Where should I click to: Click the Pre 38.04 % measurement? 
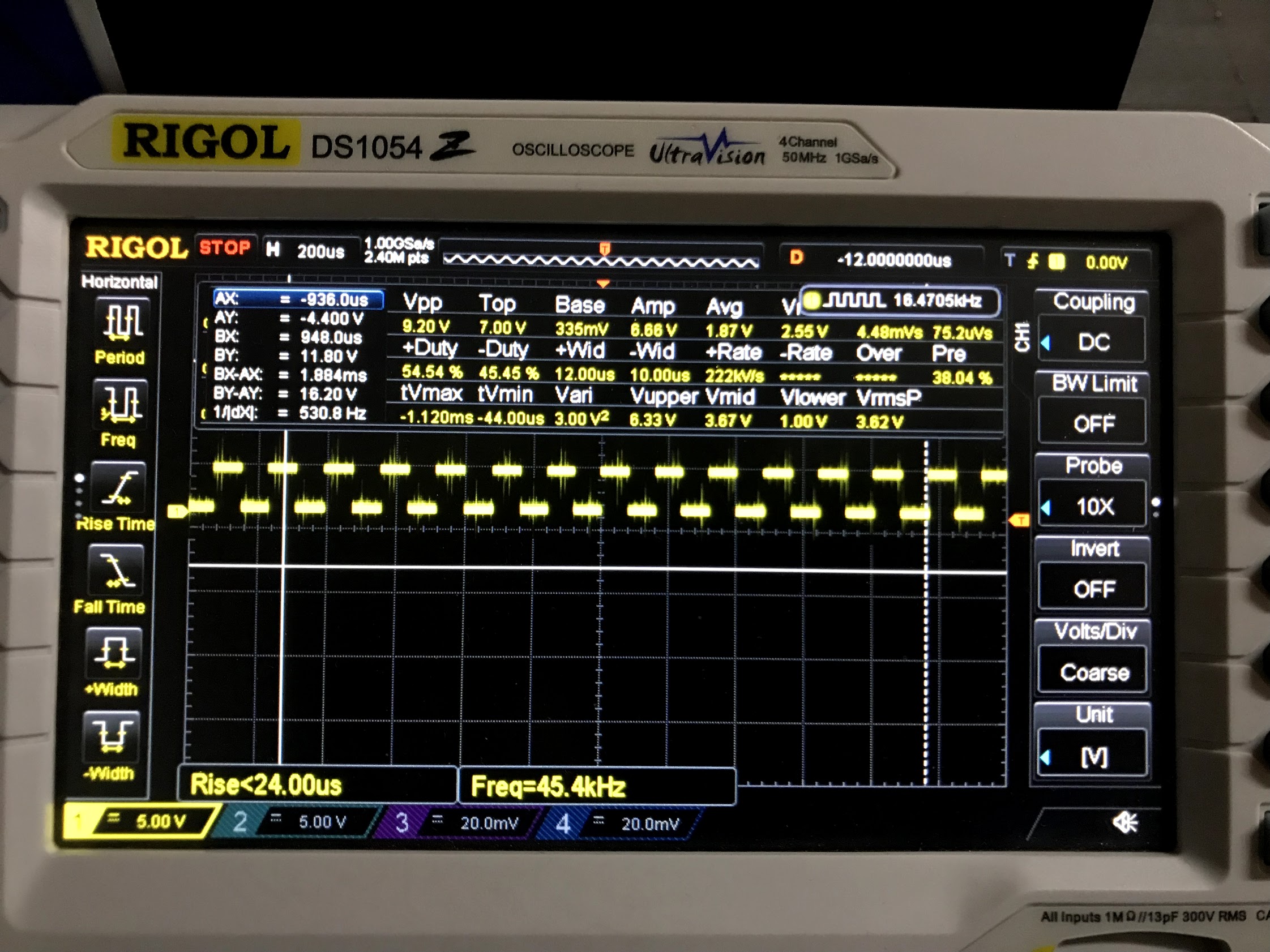[x=962, y=366]
